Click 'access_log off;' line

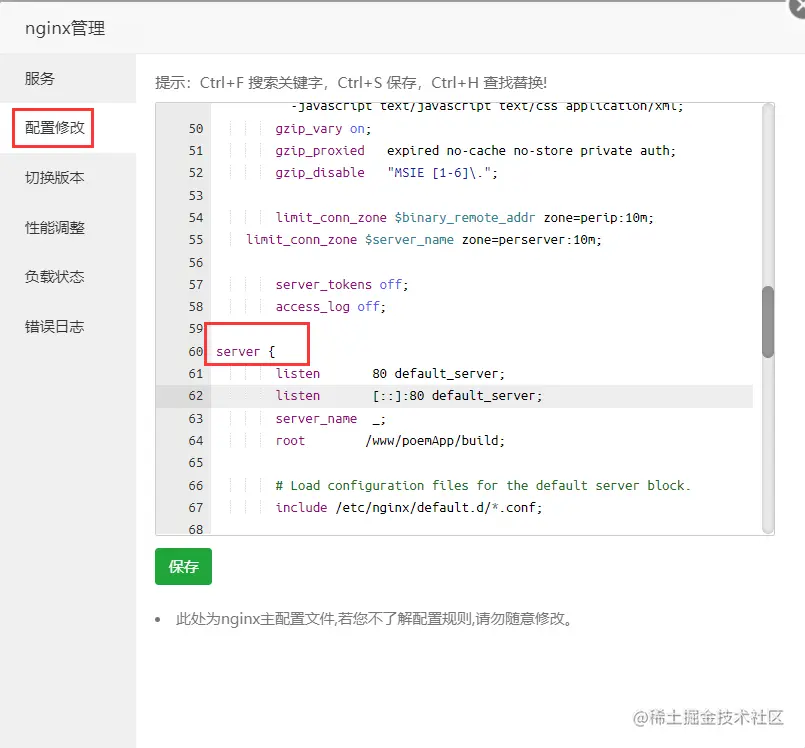pos(331,307)
